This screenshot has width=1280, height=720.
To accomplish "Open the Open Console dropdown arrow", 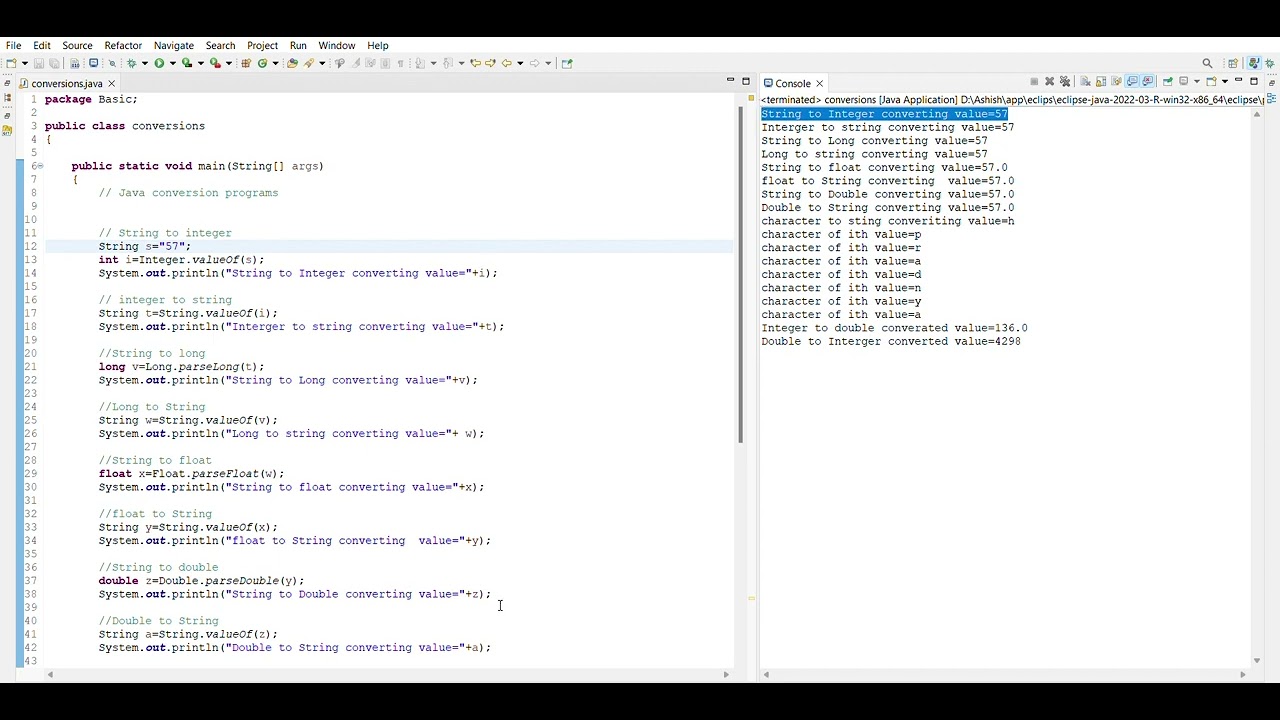I will coord(1225,81).
